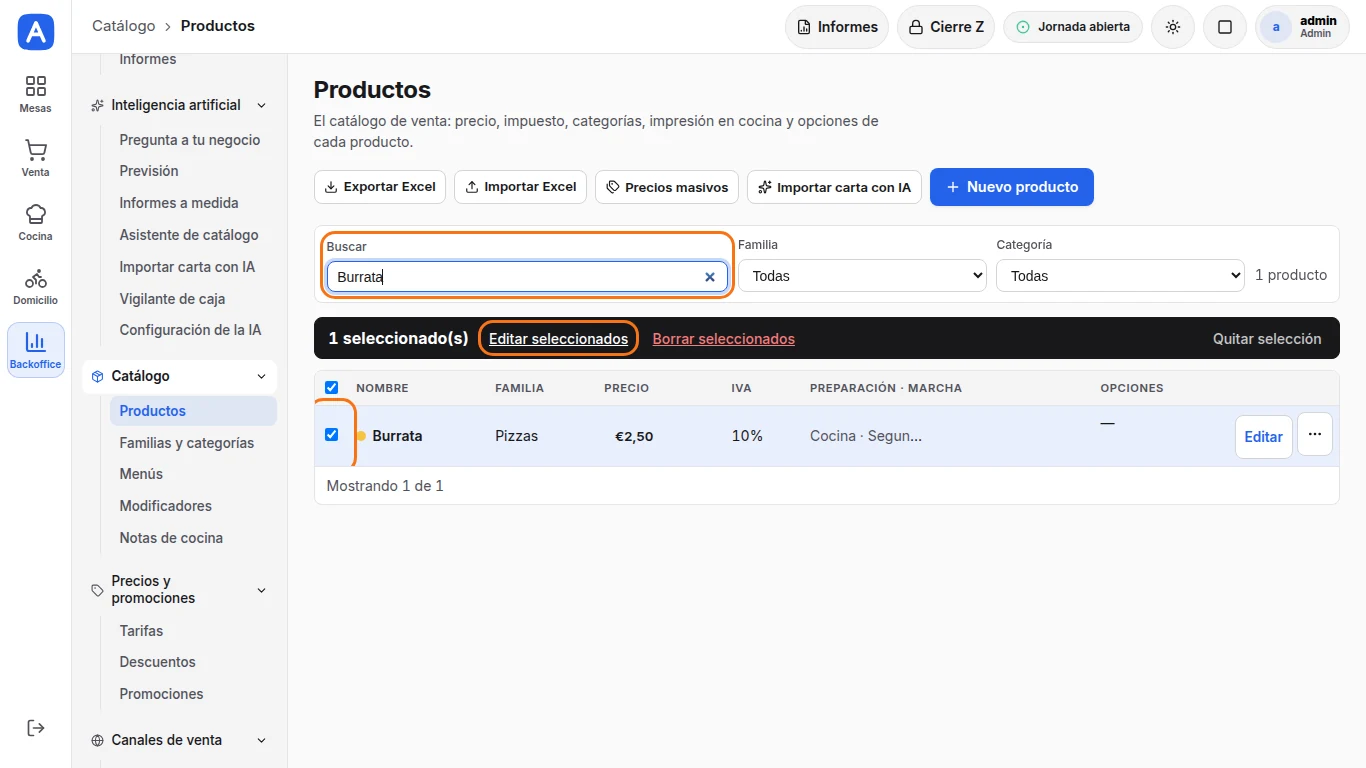Image resolution: width=1366 pixels, height=768 pixels.
Task: Open the app logo home icon
Action: click(x=36, y=33)
